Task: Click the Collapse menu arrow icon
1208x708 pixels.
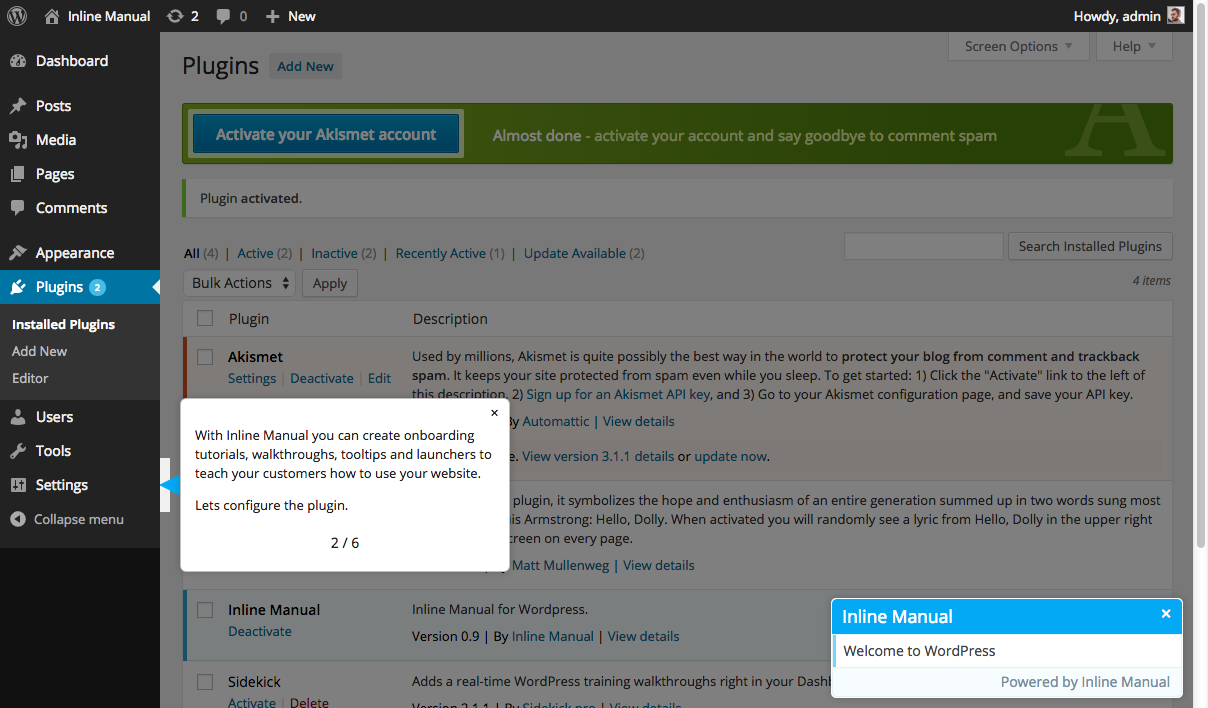Action: coord(17,519)
